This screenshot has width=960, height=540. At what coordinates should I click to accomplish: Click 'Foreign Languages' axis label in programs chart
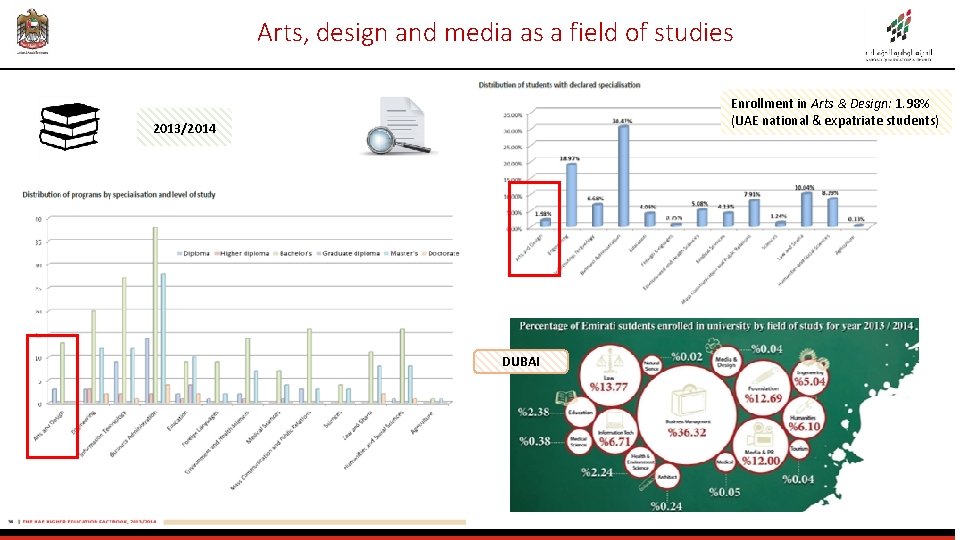coord(201,429)
